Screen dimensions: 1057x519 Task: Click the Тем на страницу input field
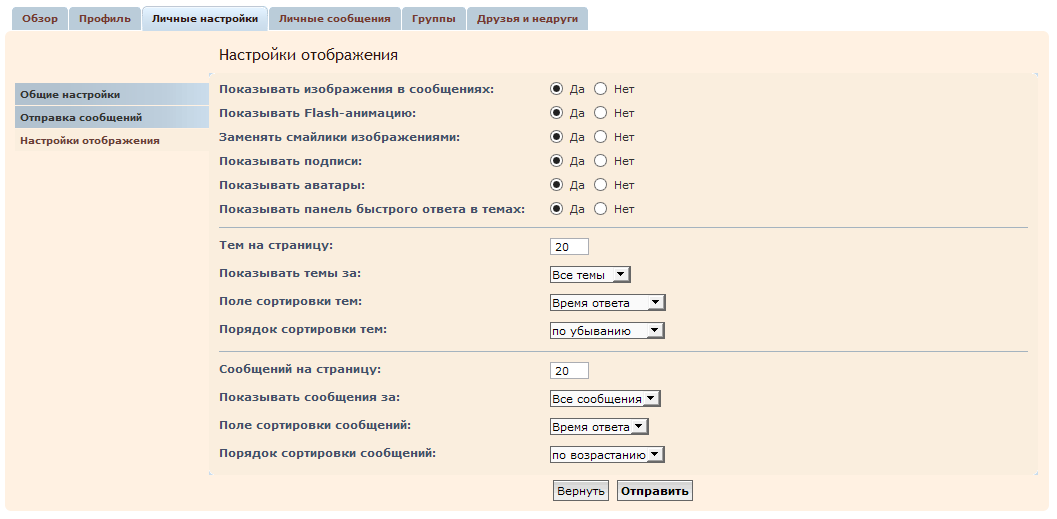pos(569,247)
